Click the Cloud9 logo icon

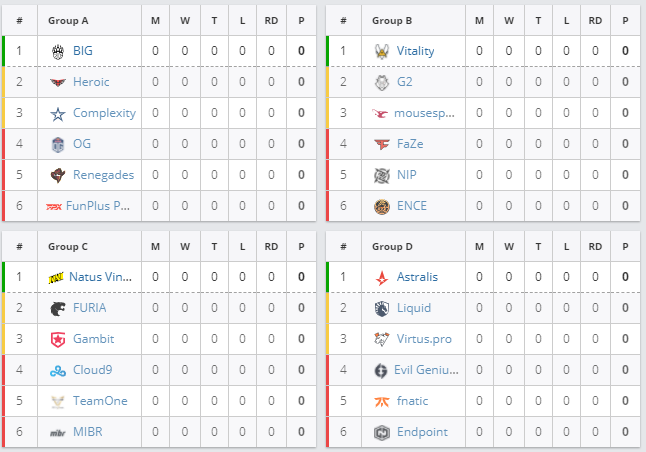pyautogui.click(x=58, y=371)
